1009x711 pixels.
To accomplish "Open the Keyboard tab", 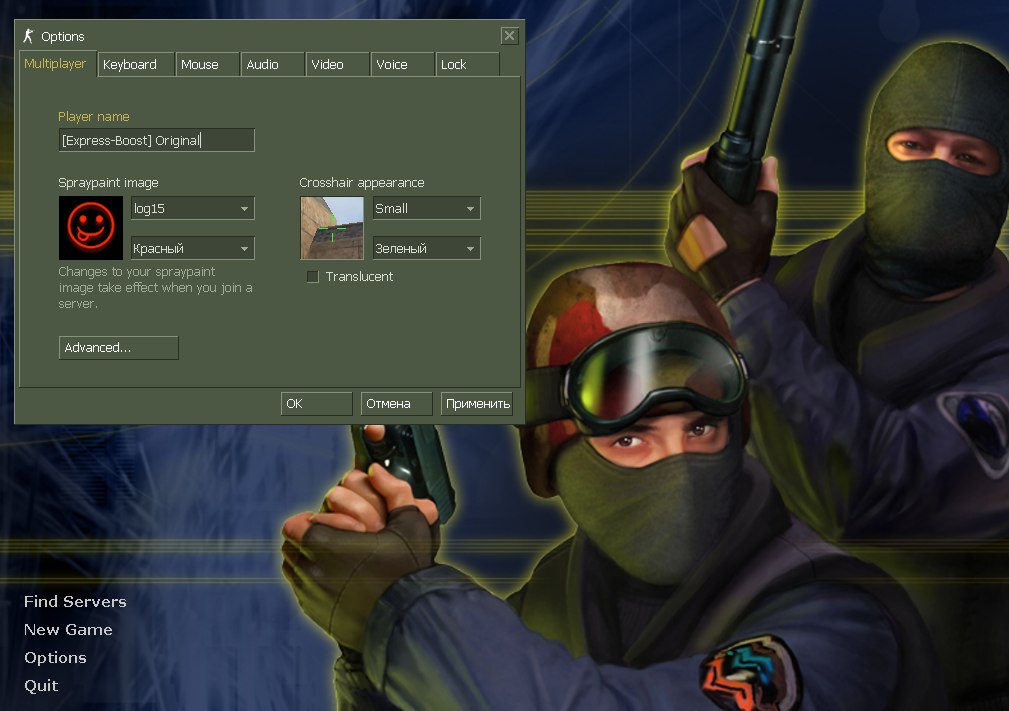I will [x=136, y=64].
